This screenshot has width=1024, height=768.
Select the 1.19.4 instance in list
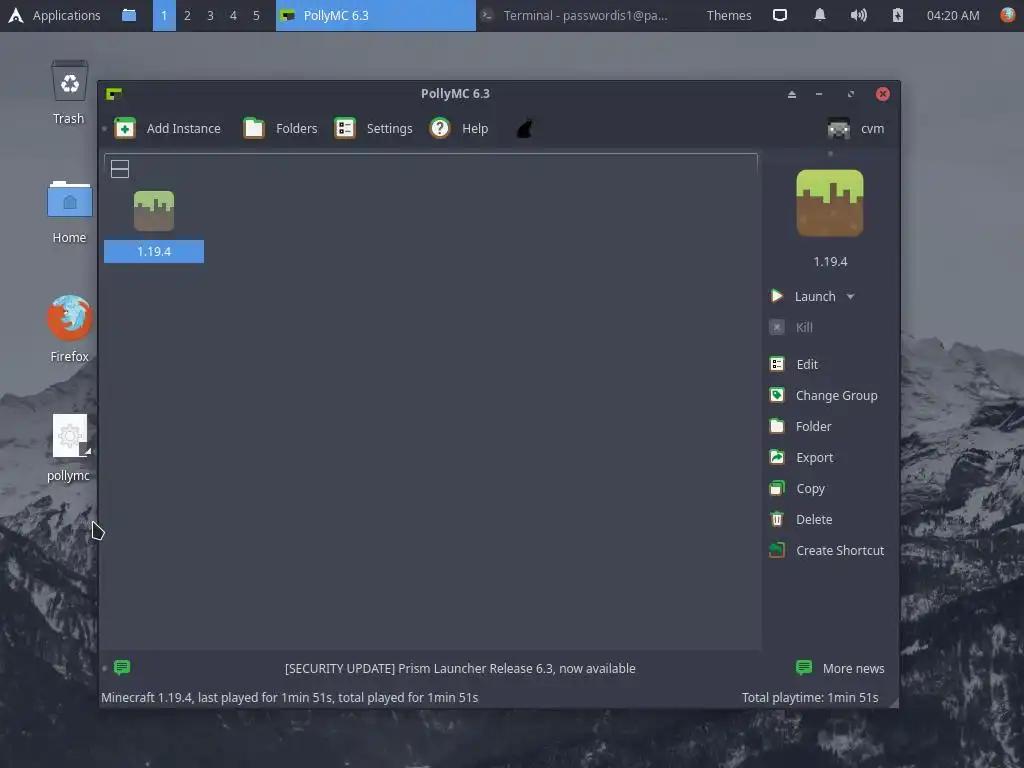click(154, 227)
